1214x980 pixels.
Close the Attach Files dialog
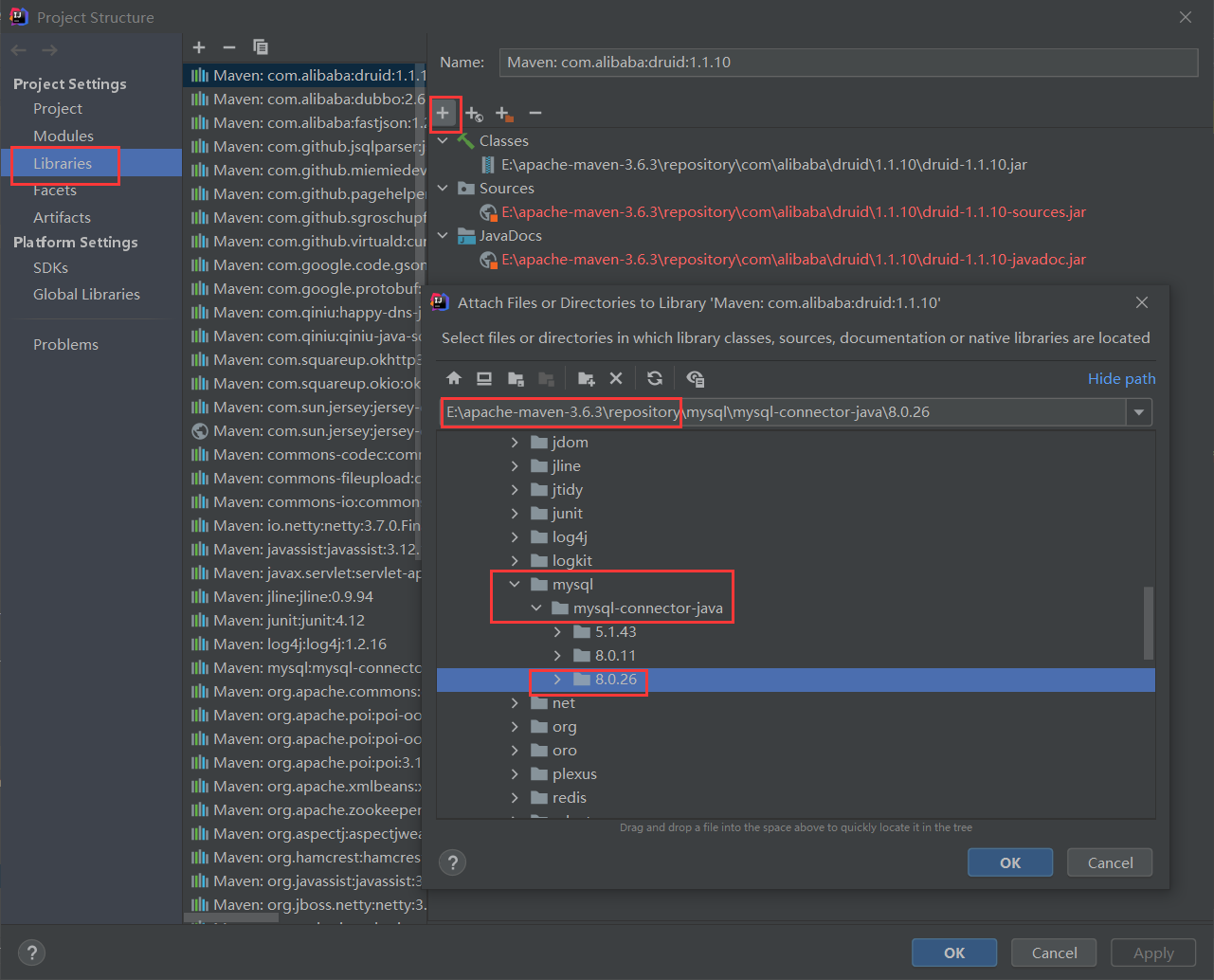1142,302
